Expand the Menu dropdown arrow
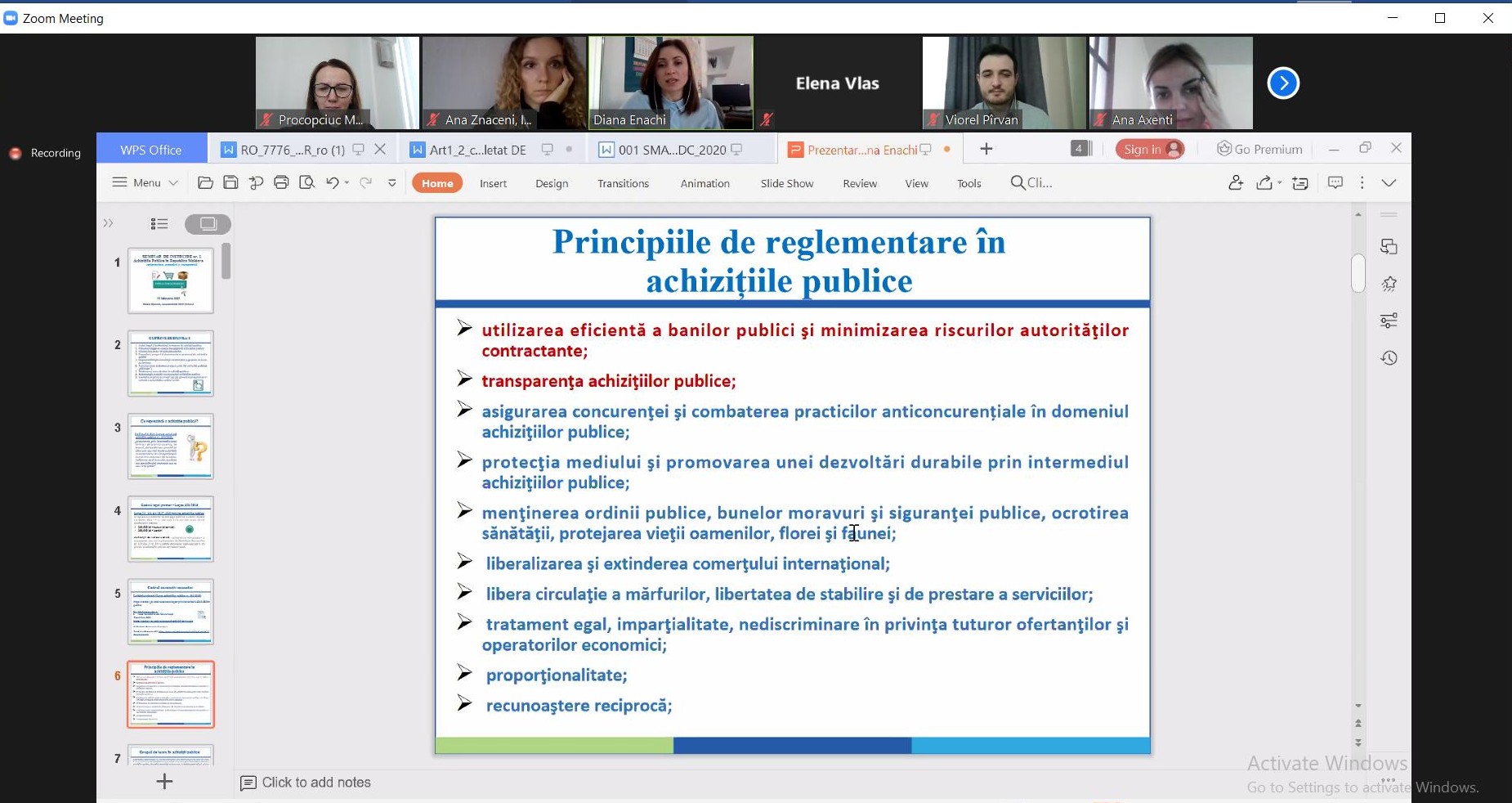Image resolution: width=1512 pixels, height=803 pixels. [x=173, y=183]
